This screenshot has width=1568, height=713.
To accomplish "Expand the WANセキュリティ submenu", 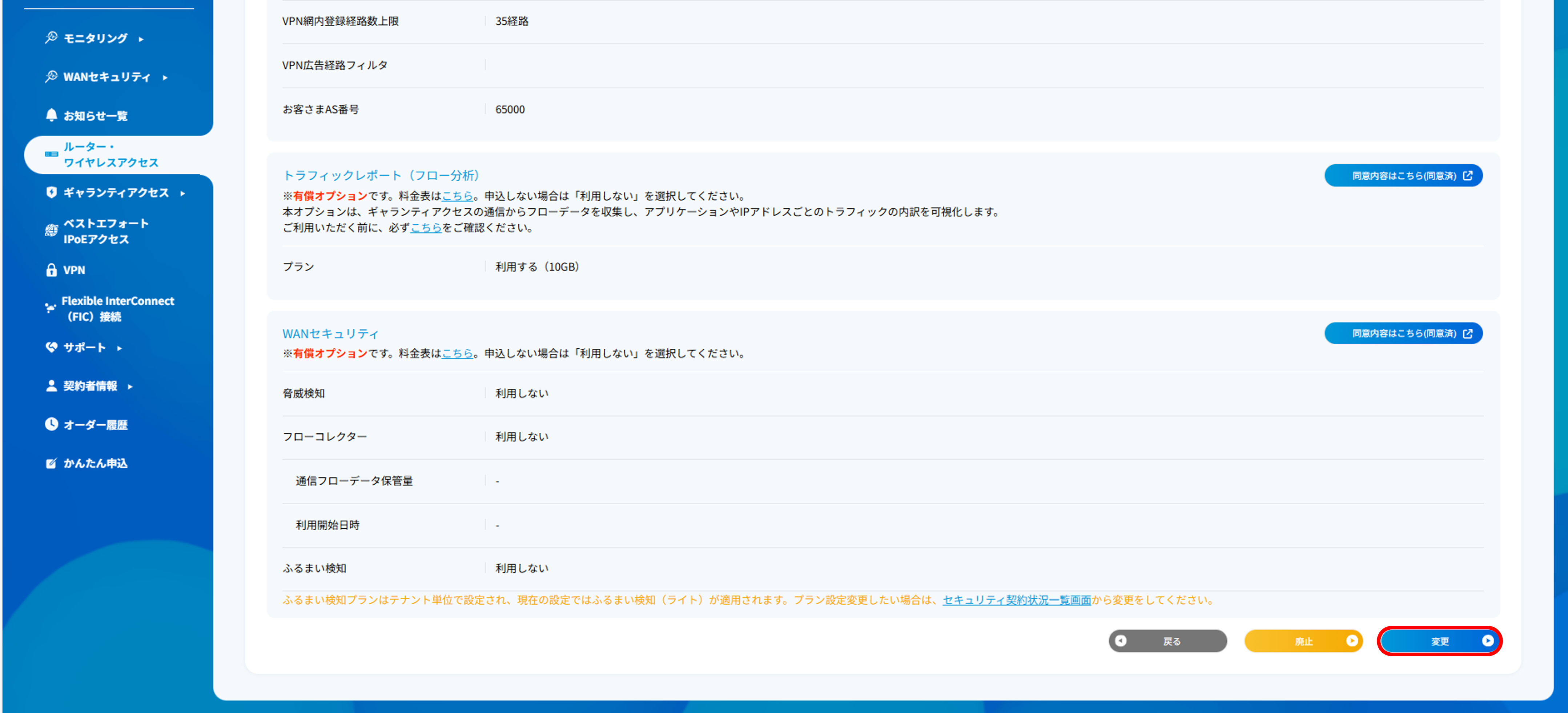I will [165, 78].
